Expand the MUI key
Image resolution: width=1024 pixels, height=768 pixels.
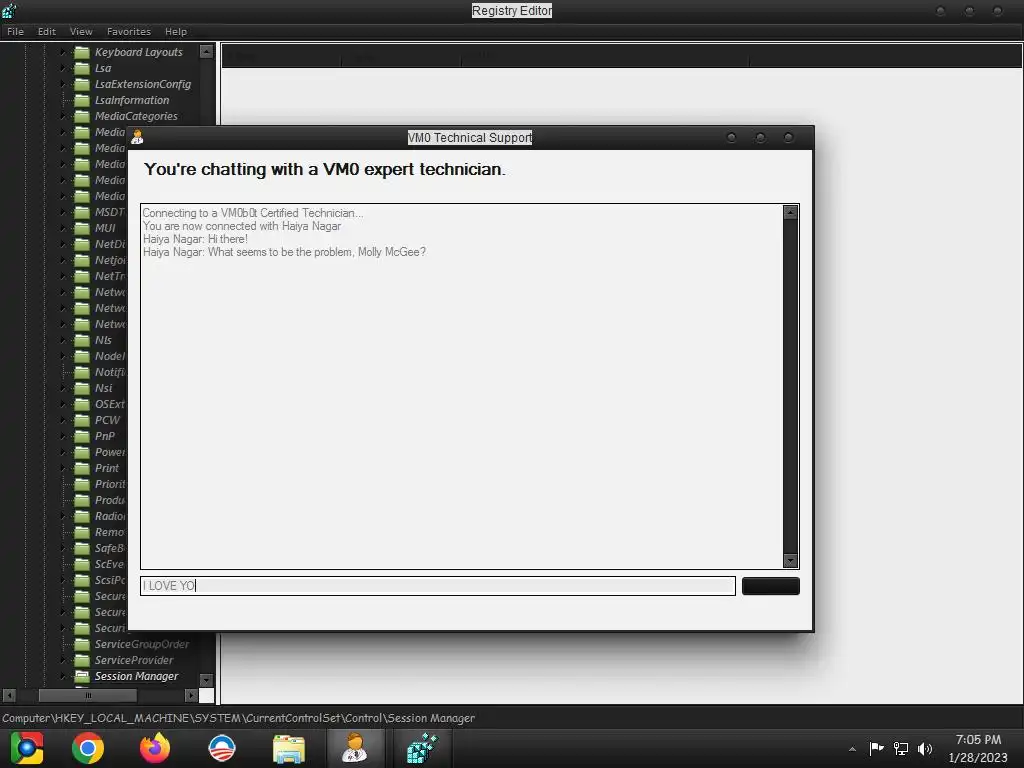point(63,228)
